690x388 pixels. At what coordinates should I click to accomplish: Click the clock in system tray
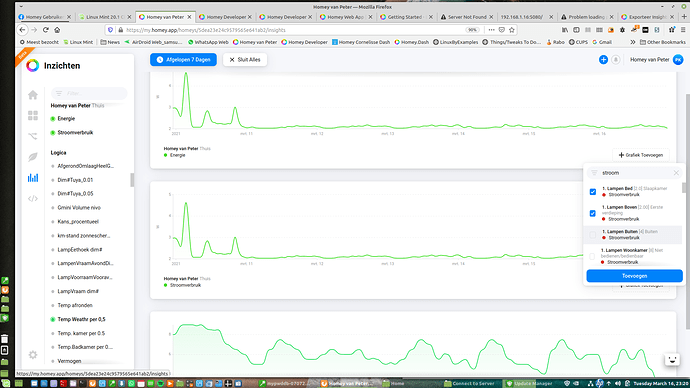[x=660, y=384]
